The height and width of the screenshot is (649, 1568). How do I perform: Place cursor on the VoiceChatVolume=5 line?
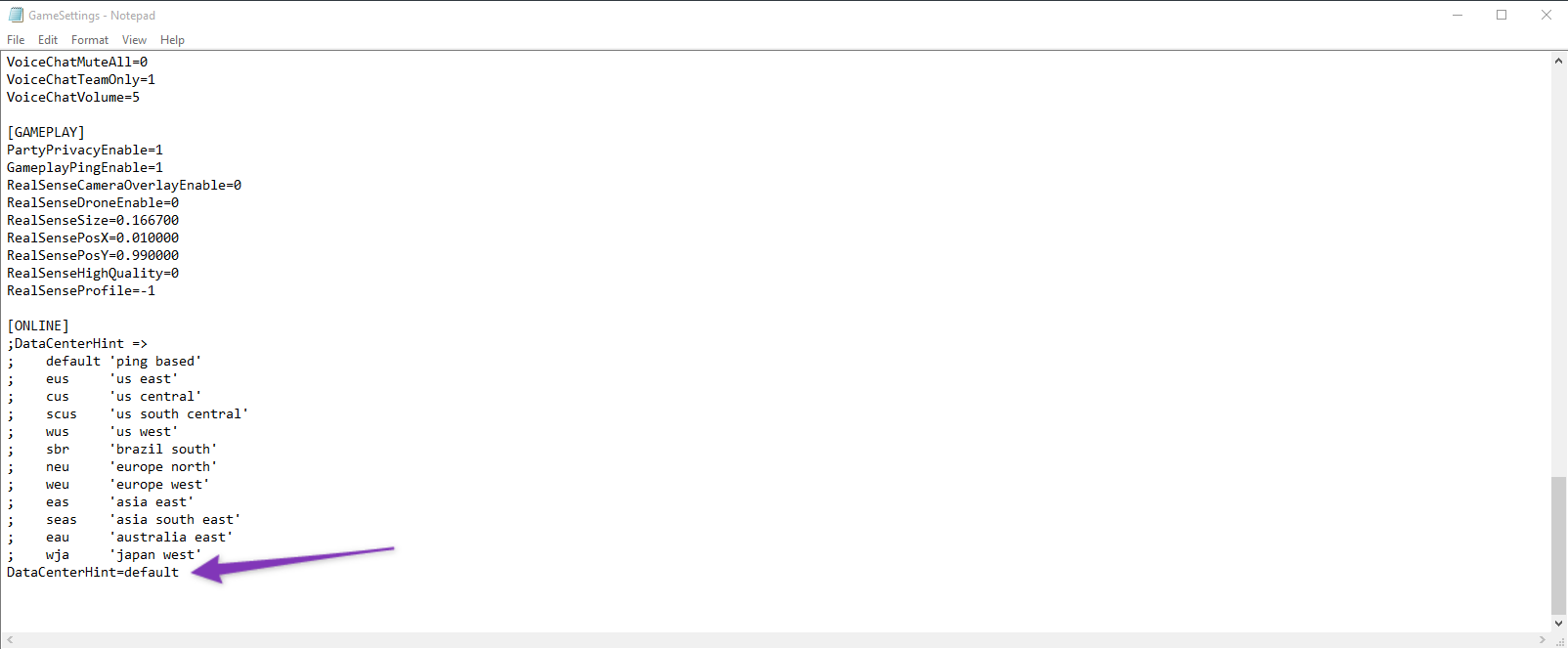73,98
